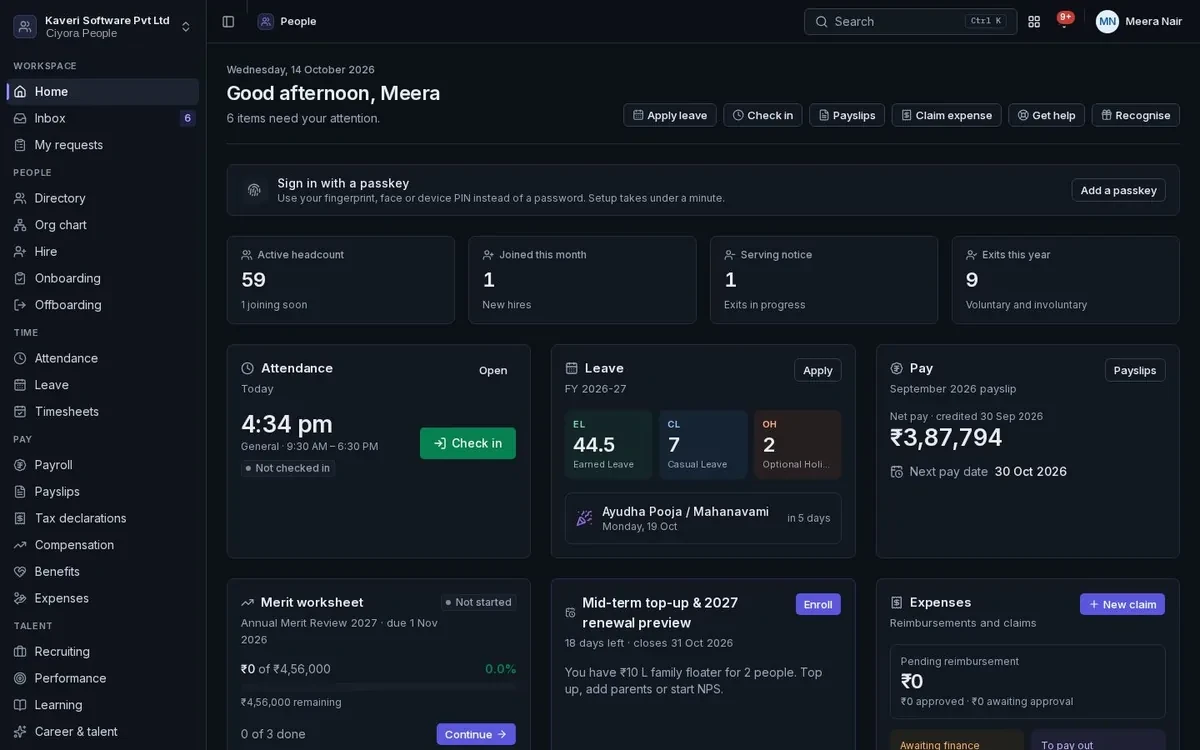Viewport: 1200px width, 750px height.
Task: Click the Apply leave button
Action: [670, 115]
